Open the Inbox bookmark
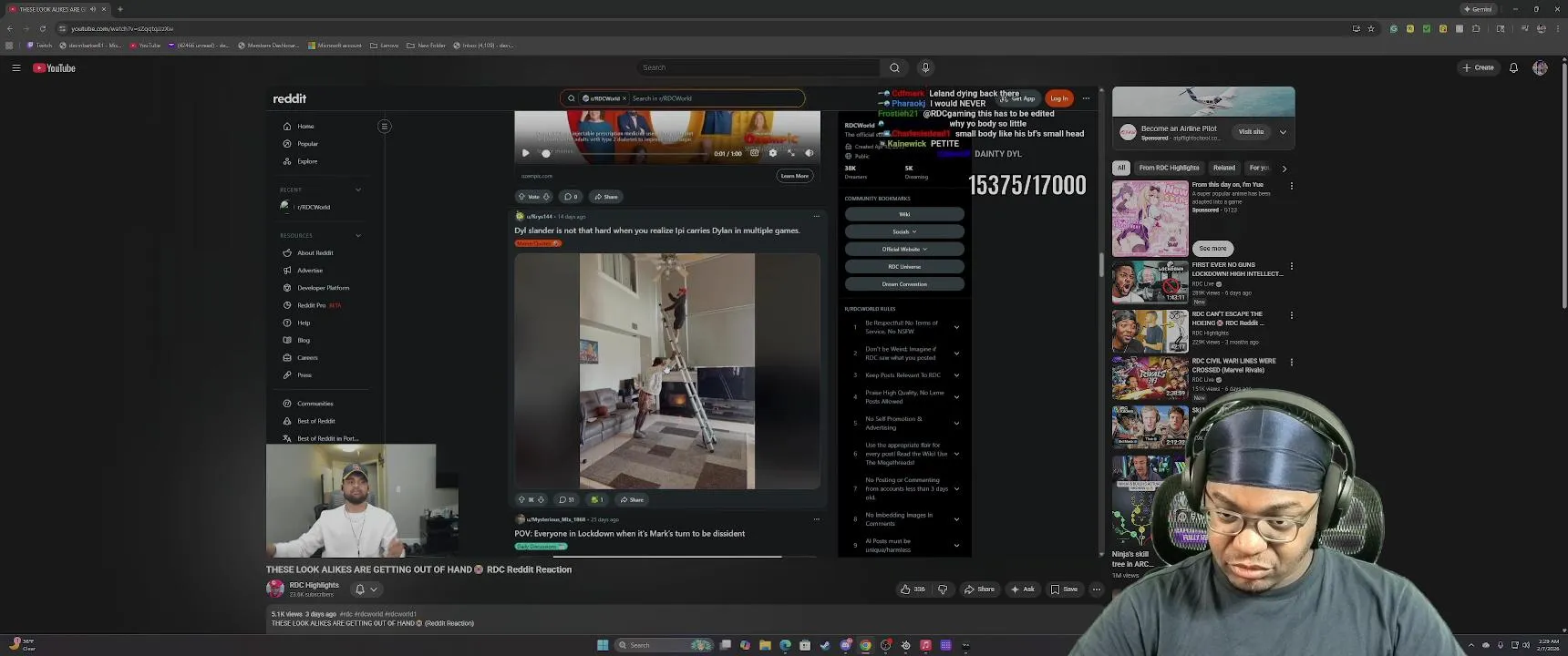The width and height of the screenshot is (1568, 656). coord(483,46)
